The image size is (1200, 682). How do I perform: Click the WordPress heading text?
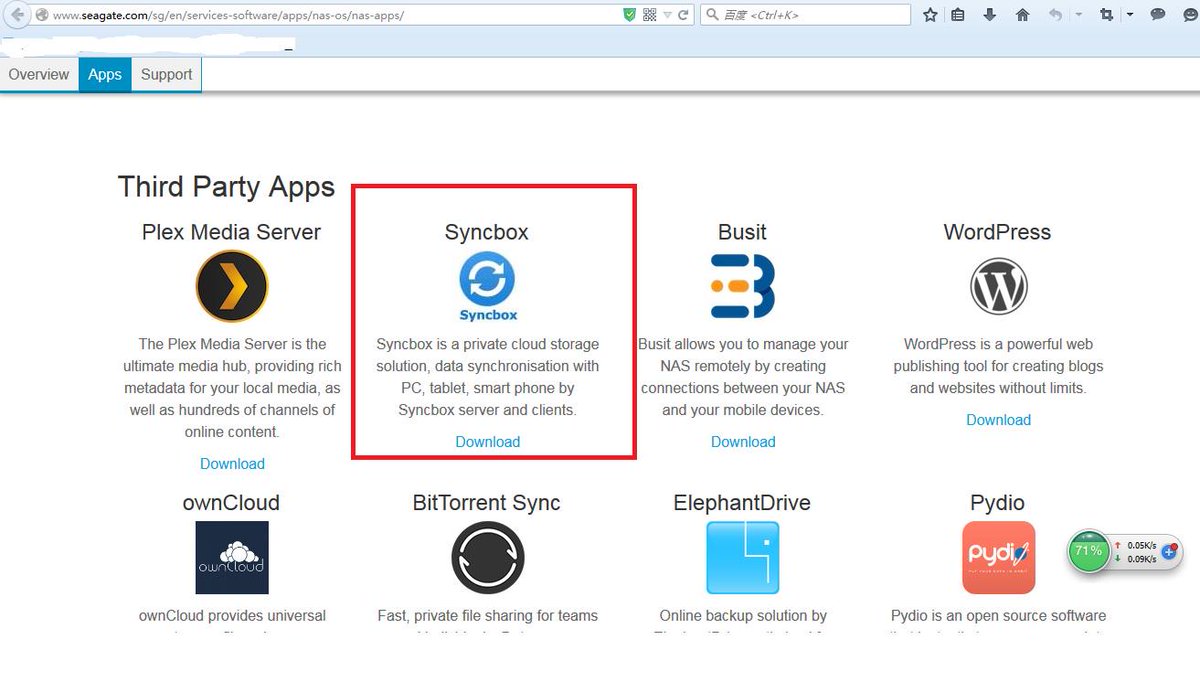[x=997, y=232]
